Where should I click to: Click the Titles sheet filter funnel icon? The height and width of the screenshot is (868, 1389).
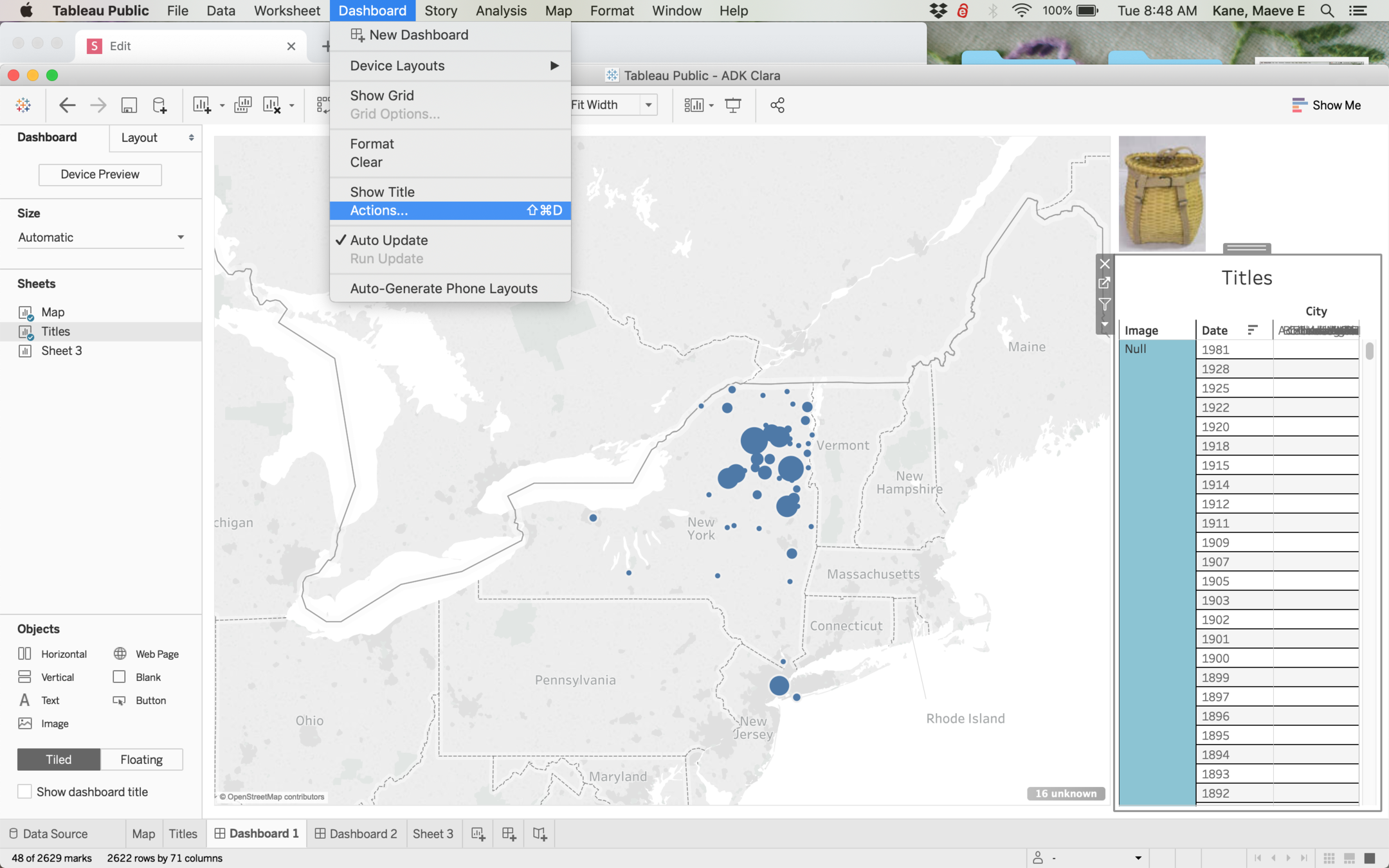coord(1104,303)
